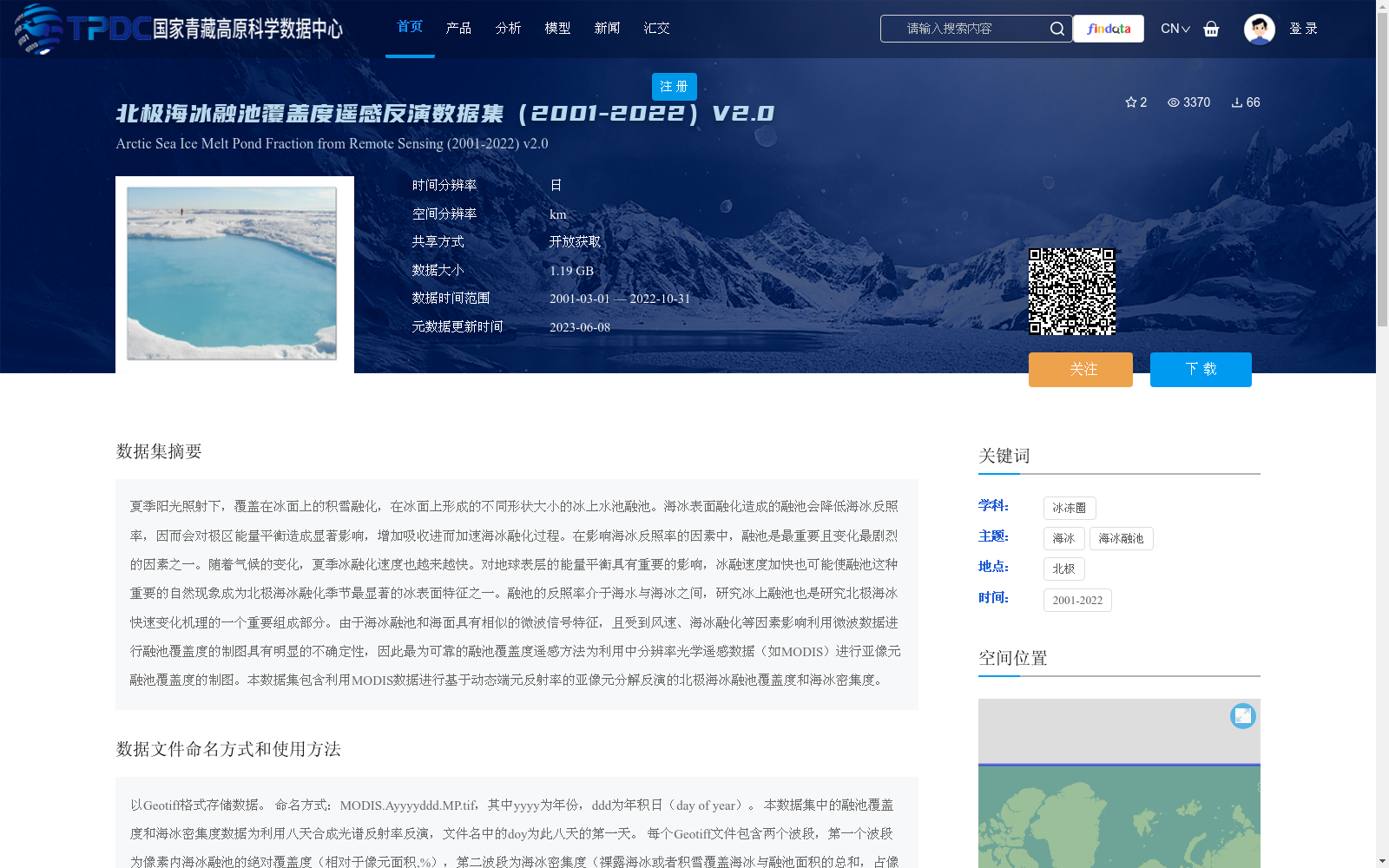This screenshot has width=1389, height=868.
Task: Open the shopping basket icon
Action: point(1211,29)
